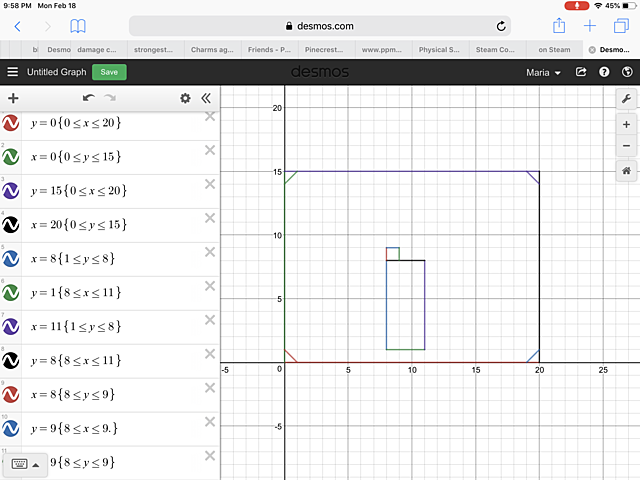This screenshot has height=480, width=640.
Task: Delete the x=0{0≤y≤15} expression
Action: [x=210, y=150]
